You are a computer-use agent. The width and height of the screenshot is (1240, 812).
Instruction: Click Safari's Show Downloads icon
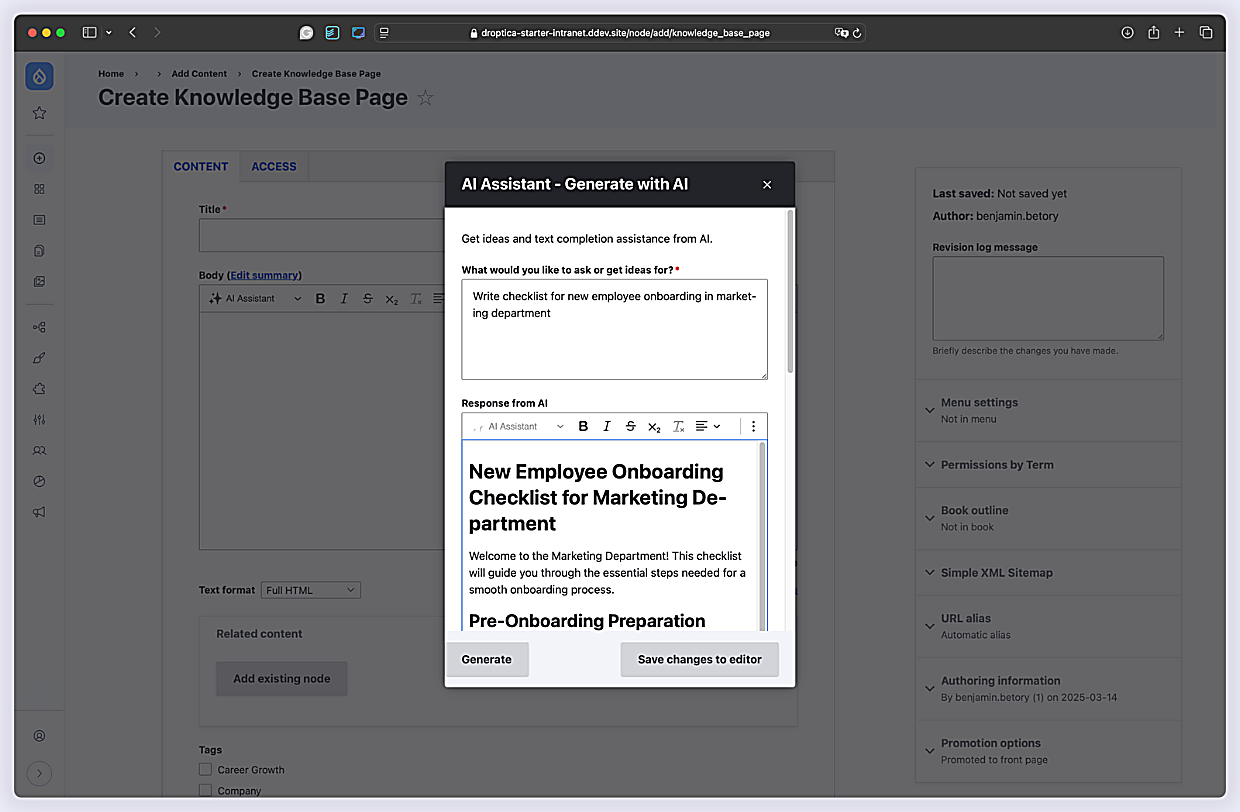1127,32
